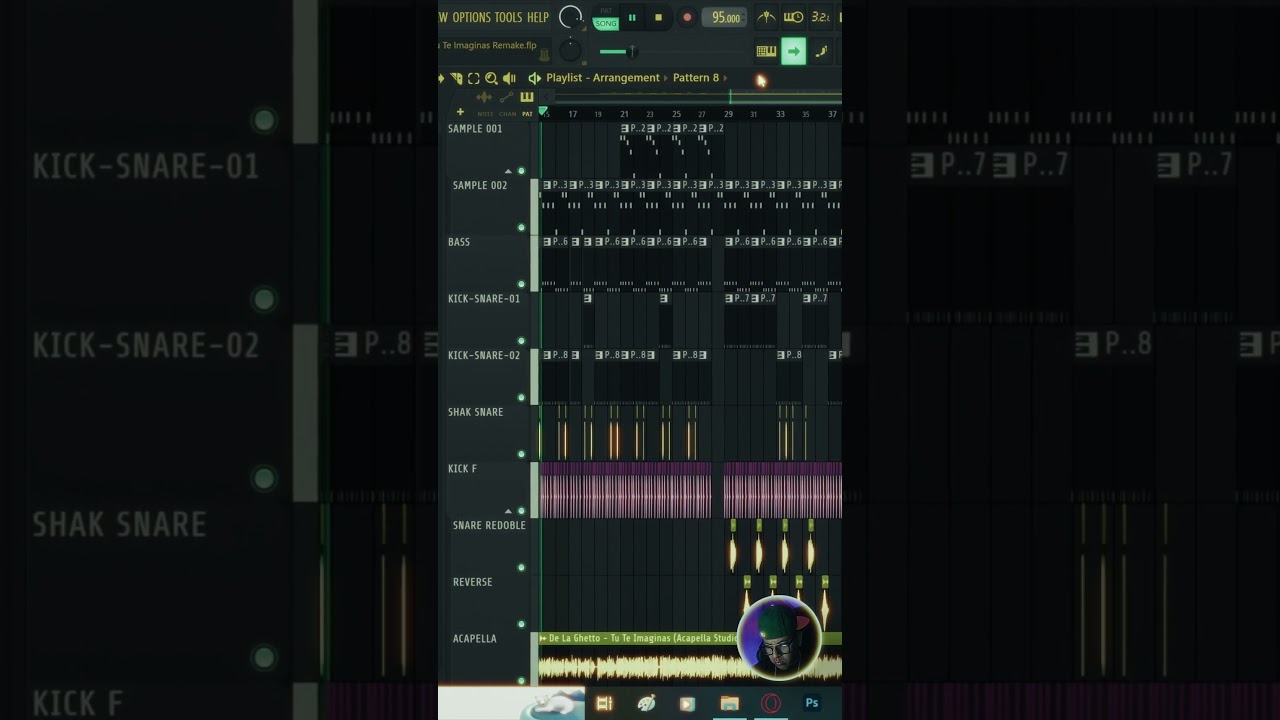Adjust the main pitch knob
Viewport: 1280px width, 720px height.
tap(569, 50)
